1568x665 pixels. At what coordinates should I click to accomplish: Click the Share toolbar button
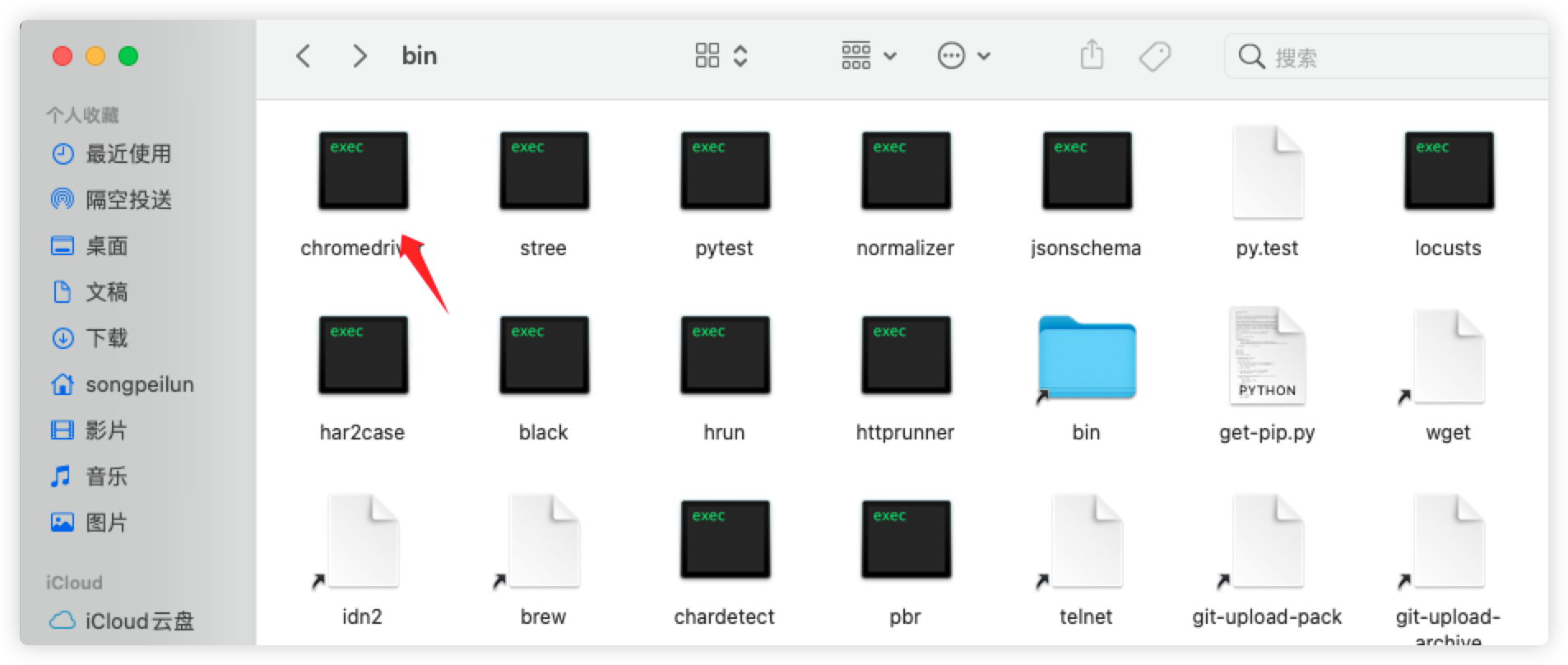[x=1092, y=55]
